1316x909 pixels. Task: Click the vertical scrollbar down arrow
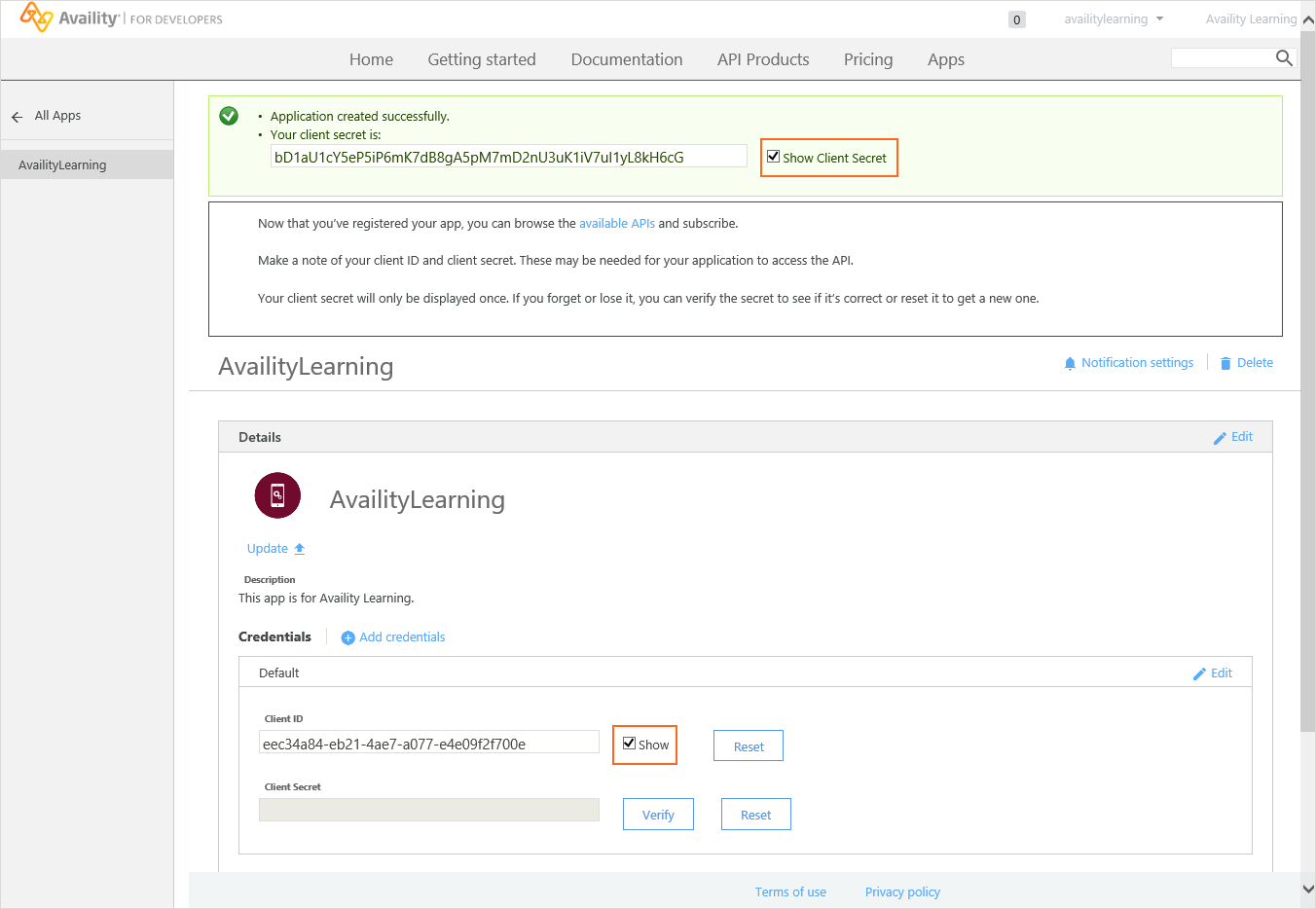1308,890
